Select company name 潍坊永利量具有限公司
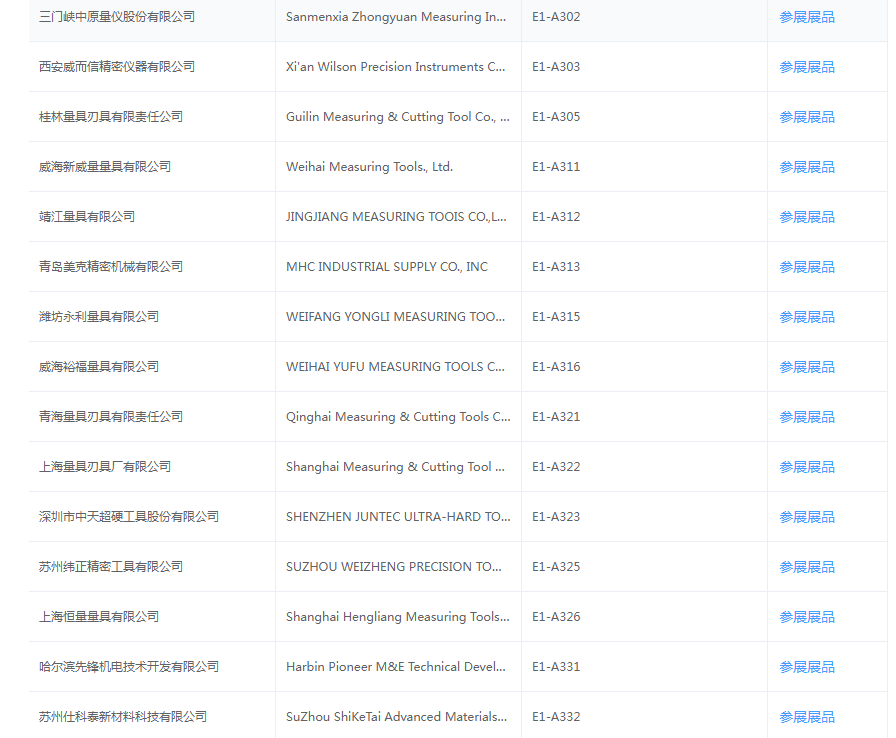 pos(99,316)
